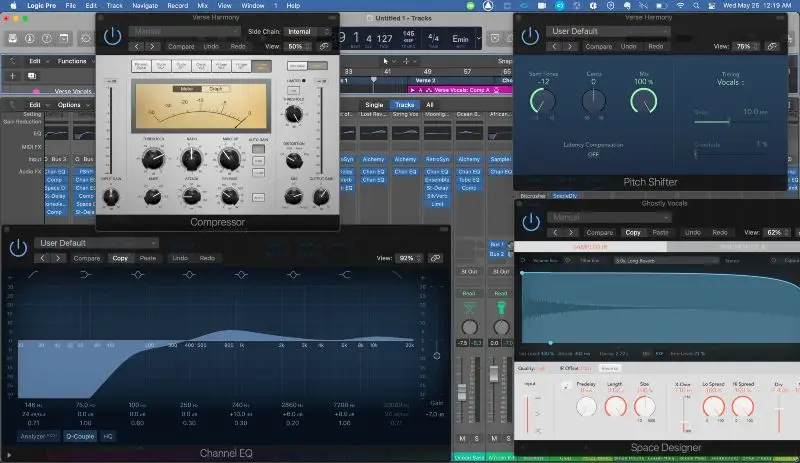Click the next preset arrow in Compressor

point(154,46)
